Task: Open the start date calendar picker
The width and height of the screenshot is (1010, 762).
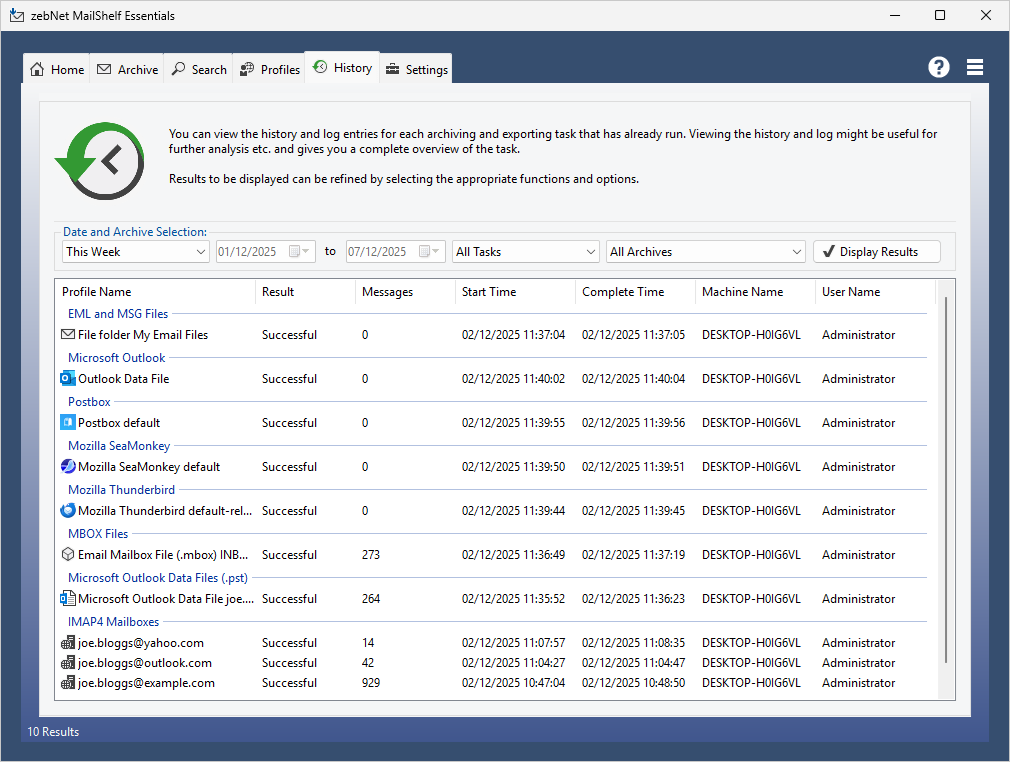Action: tap(300, 252)
